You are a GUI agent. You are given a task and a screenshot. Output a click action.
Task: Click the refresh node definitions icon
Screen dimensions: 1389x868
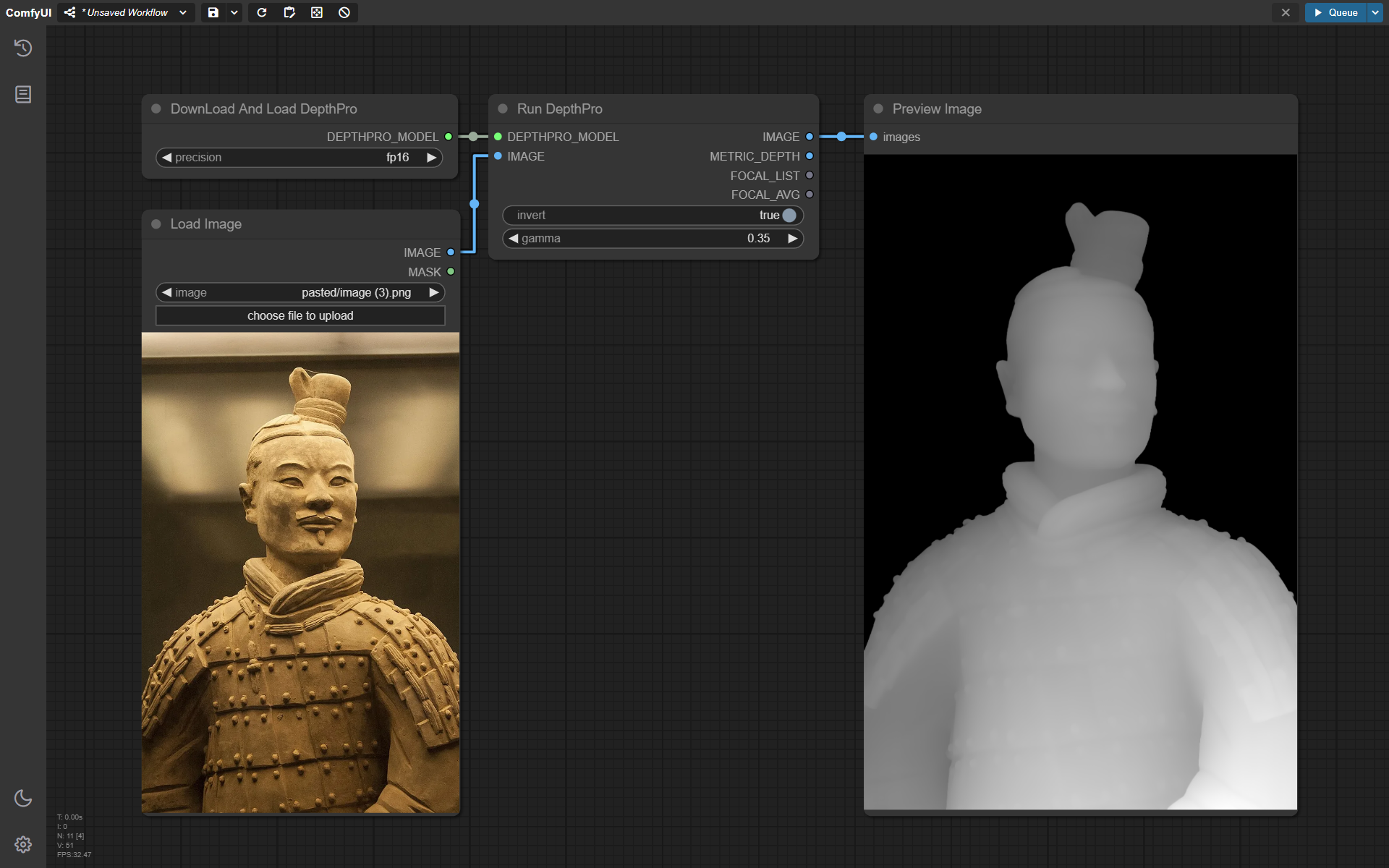(262, 12)
